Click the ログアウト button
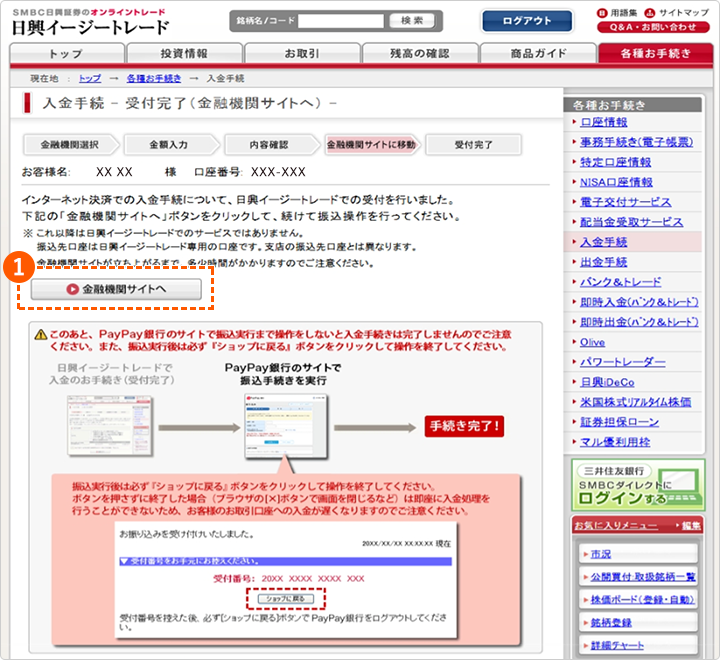 (527, 21)
